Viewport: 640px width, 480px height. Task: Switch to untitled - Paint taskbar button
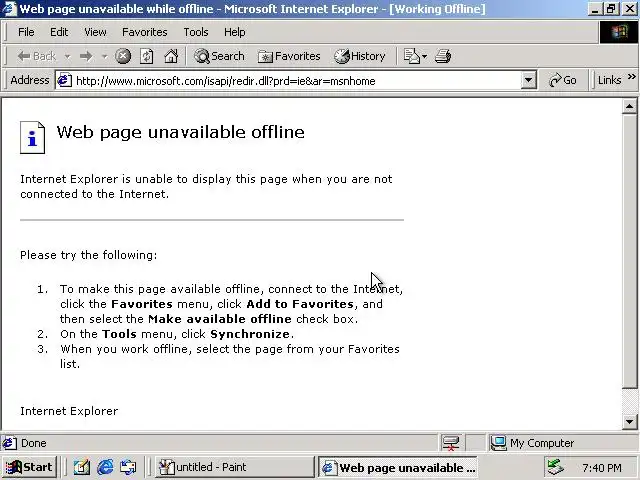pos(234,467)
